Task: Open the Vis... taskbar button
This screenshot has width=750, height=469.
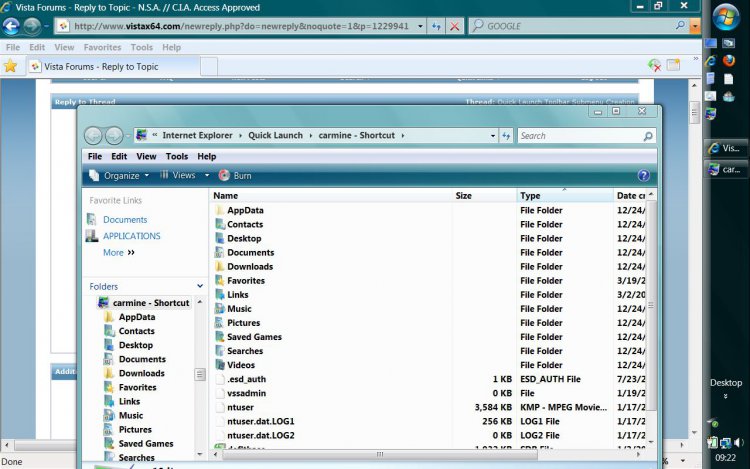Action: tap(726, 148)
